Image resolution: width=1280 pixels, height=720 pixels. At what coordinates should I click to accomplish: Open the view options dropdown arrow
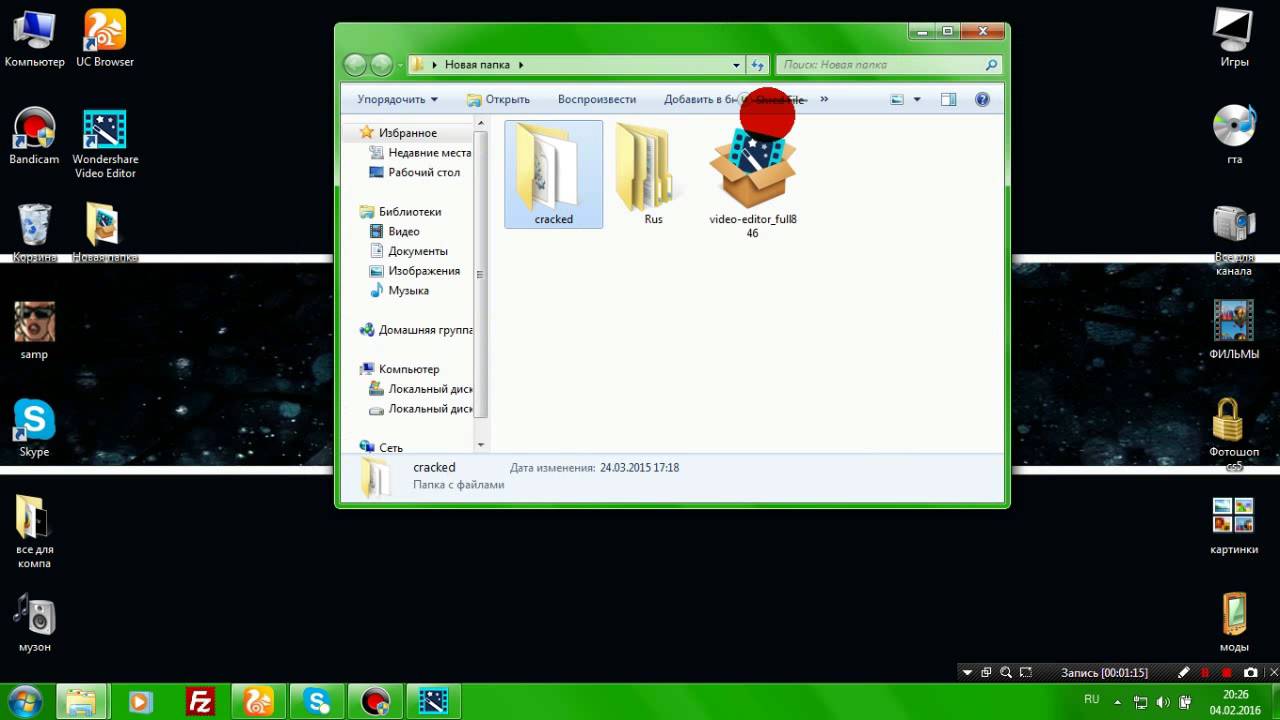tap(917, 99)
